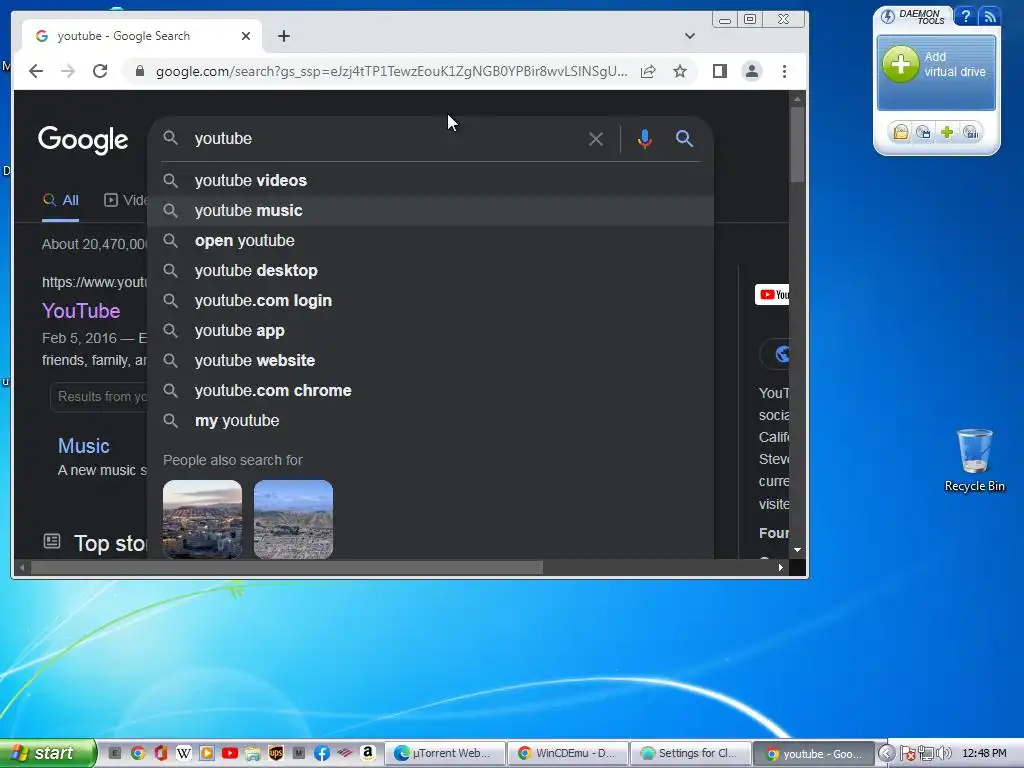Click Daemon Tools disc imaging icon
The width and height of the screenshot is (1024, 768).
pos(923,133)
